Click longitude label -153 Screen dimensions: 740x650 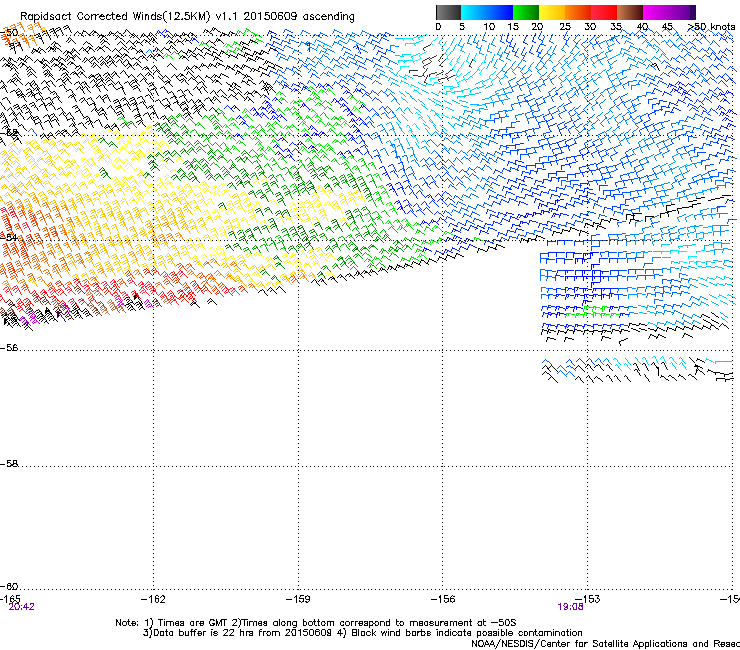tap(588, 599)
